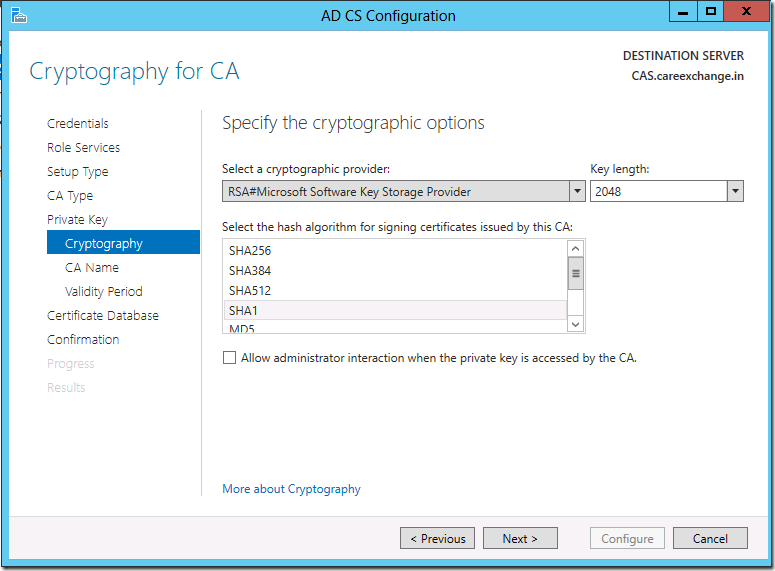Maximize the AD CS Configuration window
Viewport: 775px width, 571px height.
point(711,12)
